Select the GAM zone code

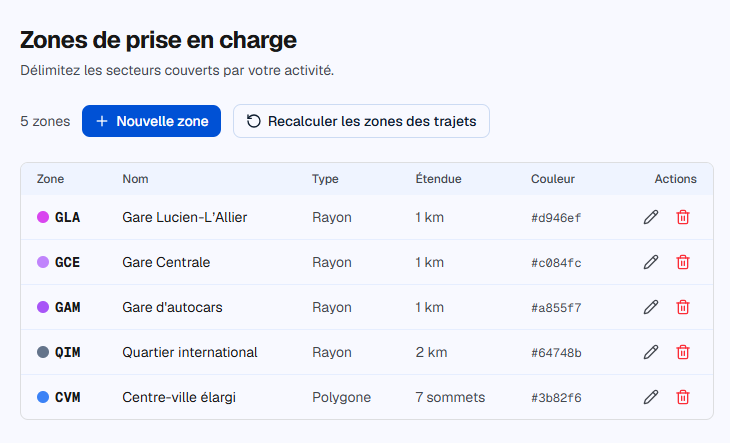68,307
